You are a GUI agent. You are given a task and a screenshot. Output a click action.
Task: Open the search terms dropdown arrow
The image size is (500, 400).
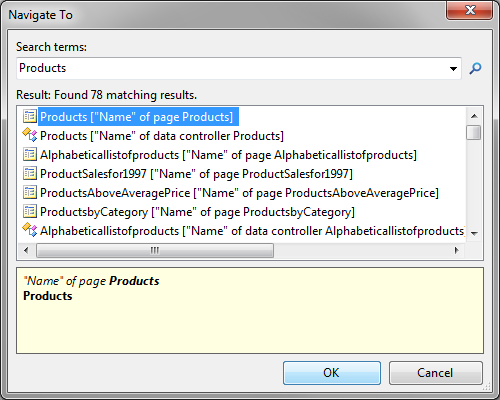tap(453, 69)
